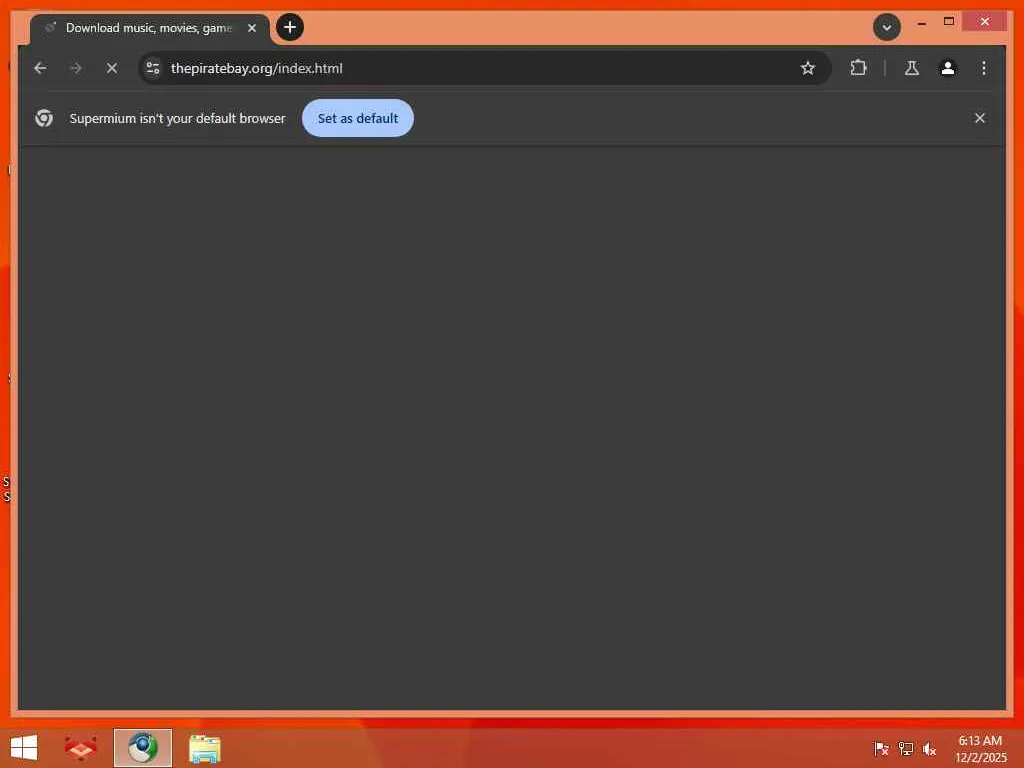Open the Extensions puzzle icon
The height and width of the screenshot is (768, 1024).
tap(858, 68)
